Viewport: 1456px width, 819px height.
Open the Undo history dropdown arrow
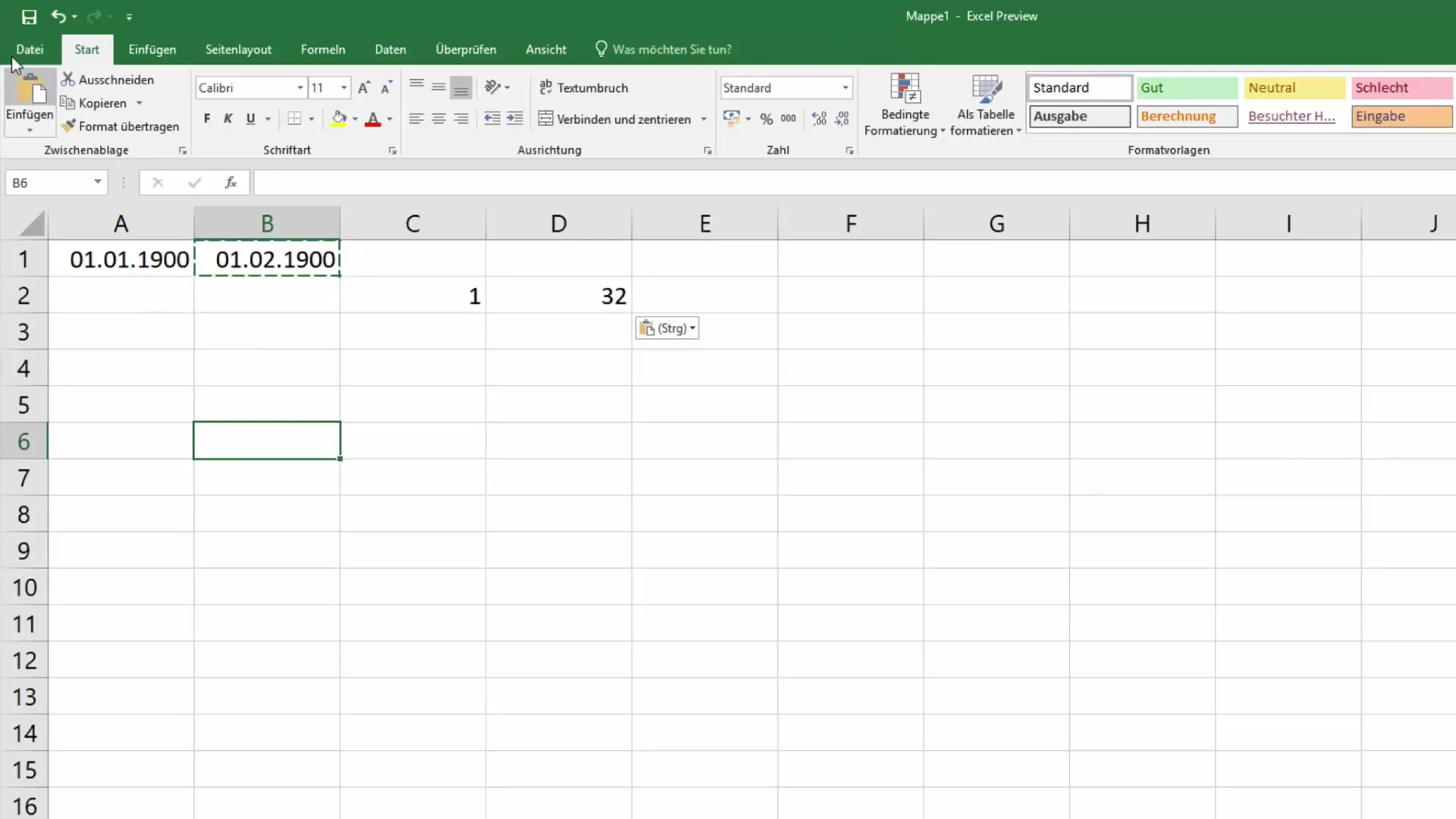pyautogui.click(x=74, y=17)
